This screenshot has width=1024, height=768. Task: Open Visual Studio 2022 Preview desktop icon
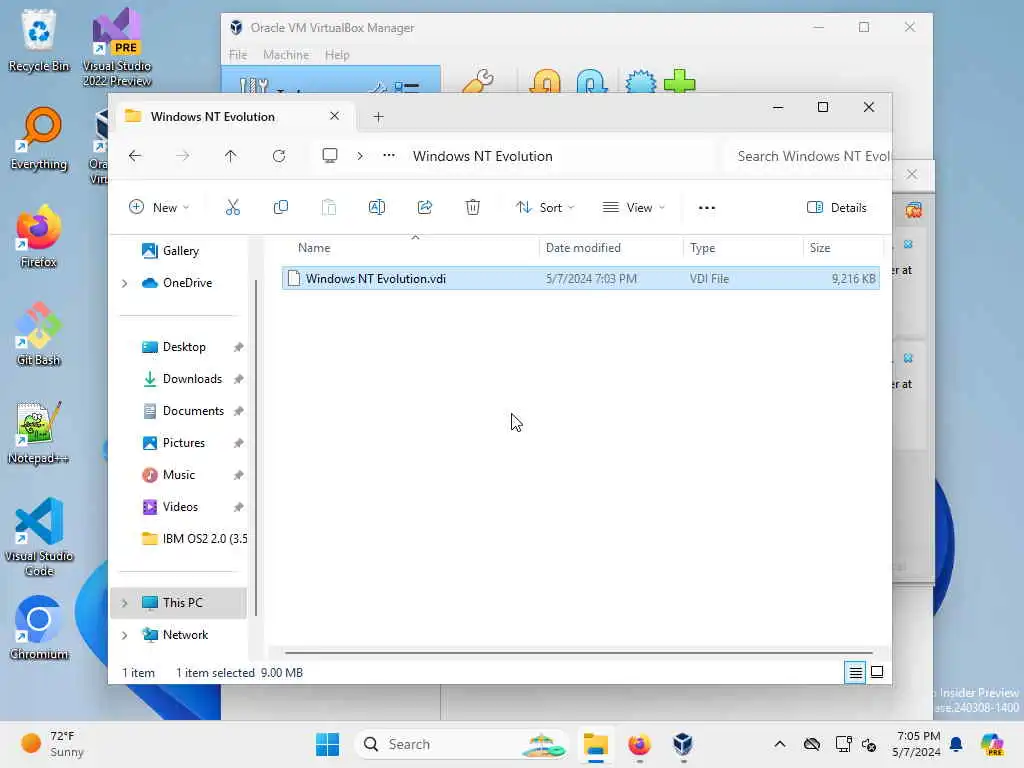coord(117,48)
